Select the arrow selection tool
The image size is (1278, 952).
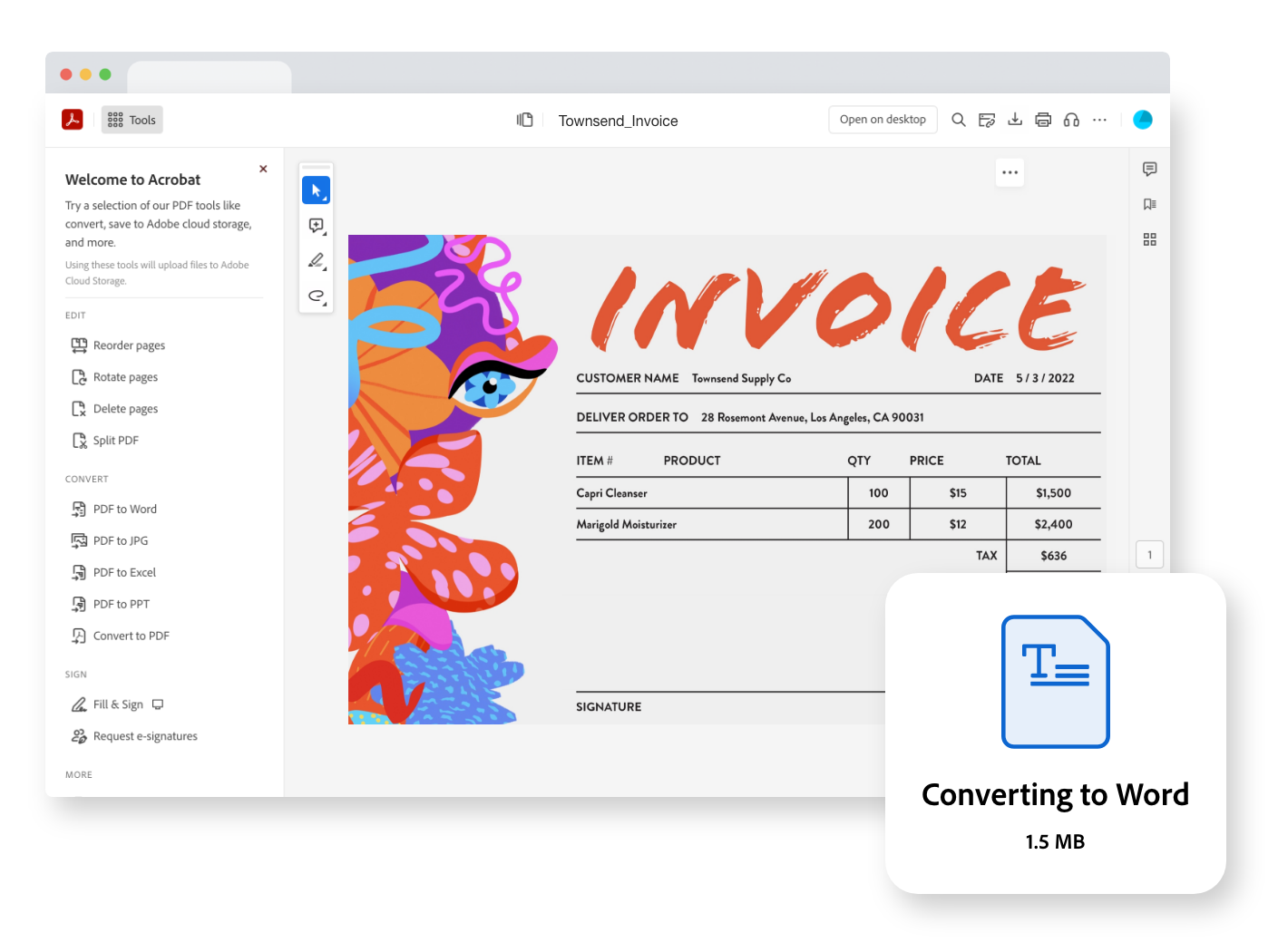pos(316,189)
